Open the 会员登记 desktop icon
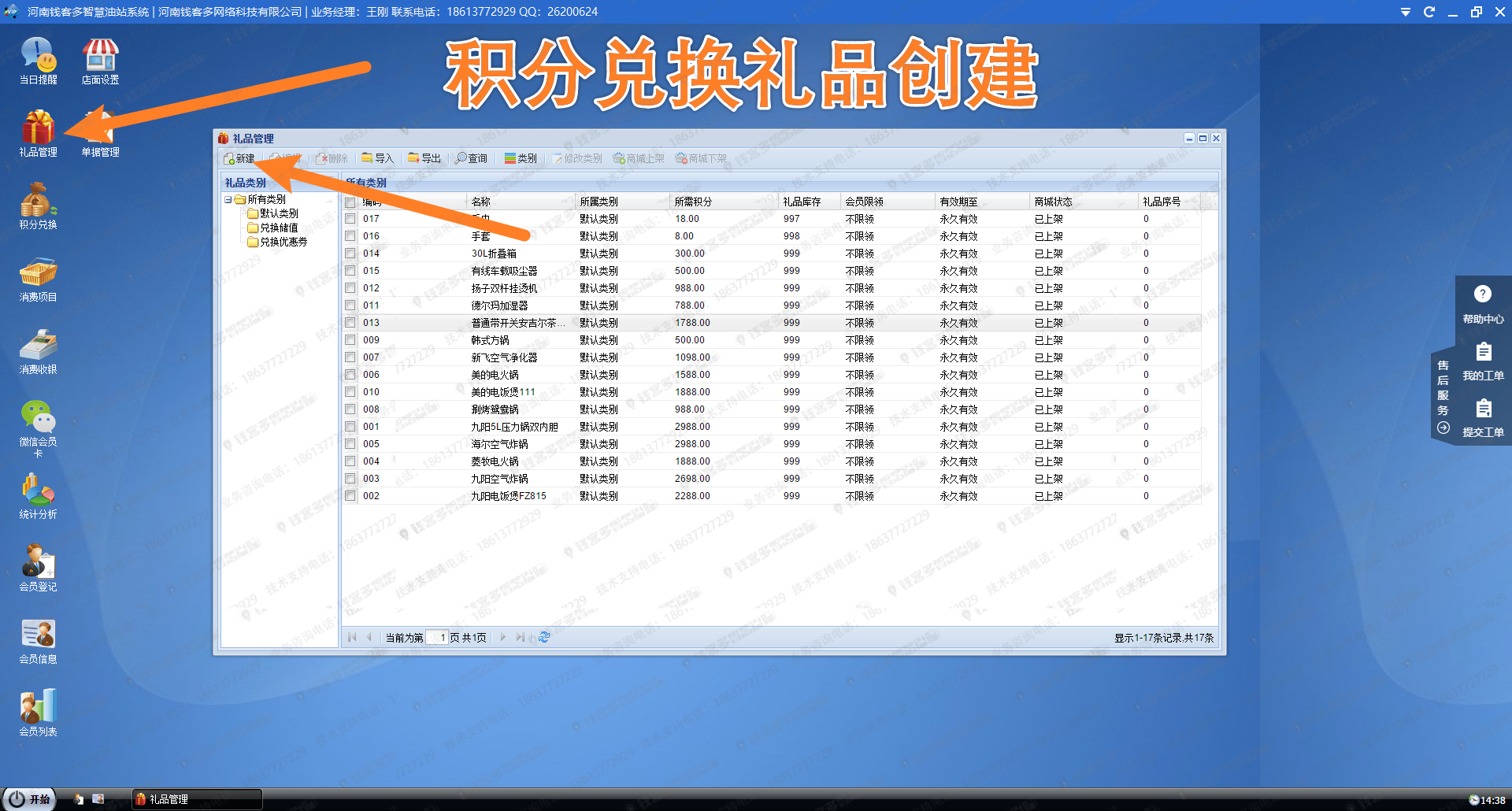Image resolution: width=1512 pixels, height=811 pixels. (x=38, y=568)
